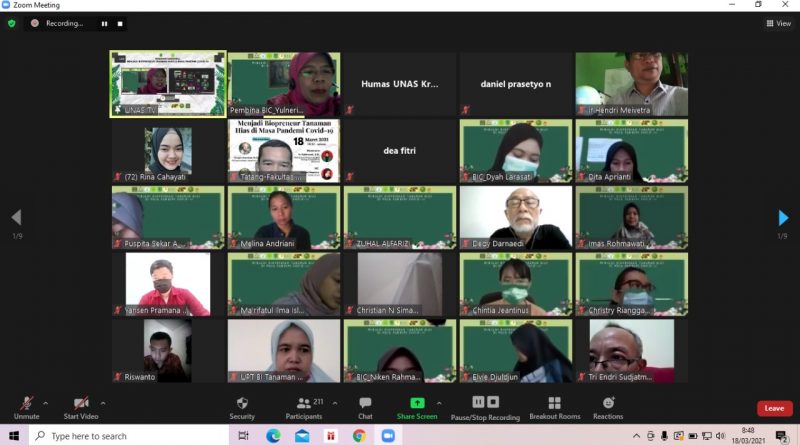Click system tray clock and date

[x=748, y=435]
